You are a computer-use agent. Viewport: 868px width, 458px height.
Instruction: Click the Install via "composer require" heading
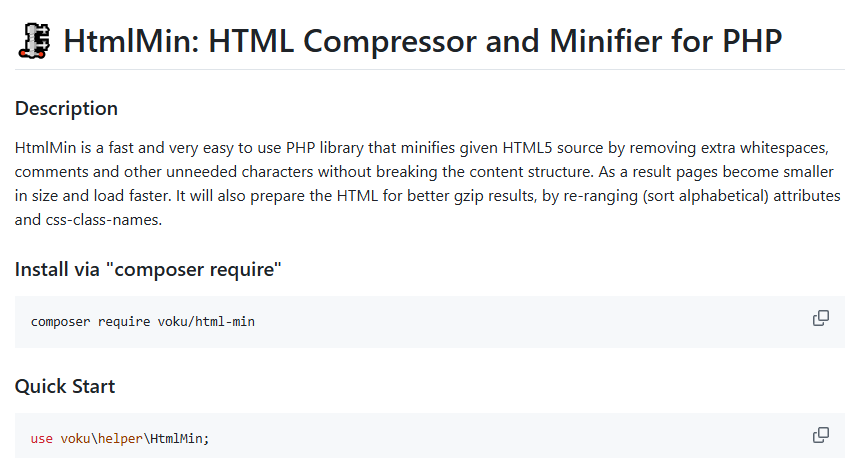pos(148,269)
